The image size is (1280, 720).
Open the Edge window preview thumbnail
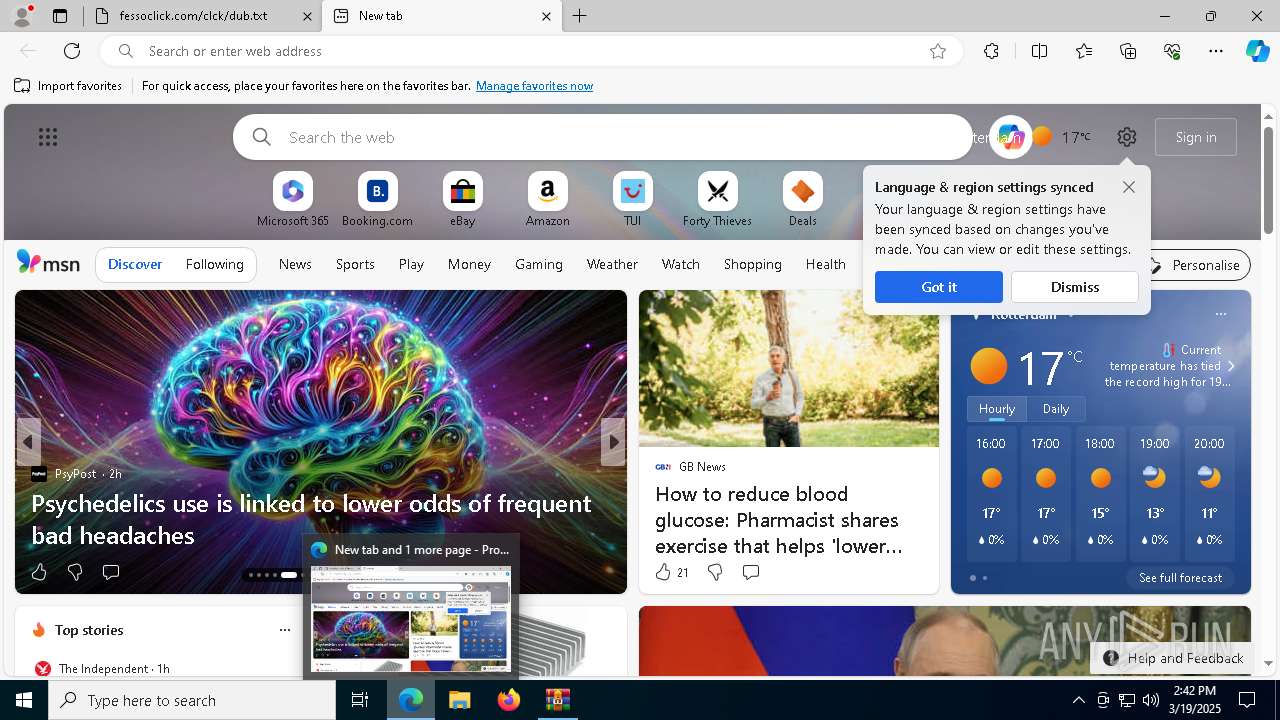(x=411, y=618)
